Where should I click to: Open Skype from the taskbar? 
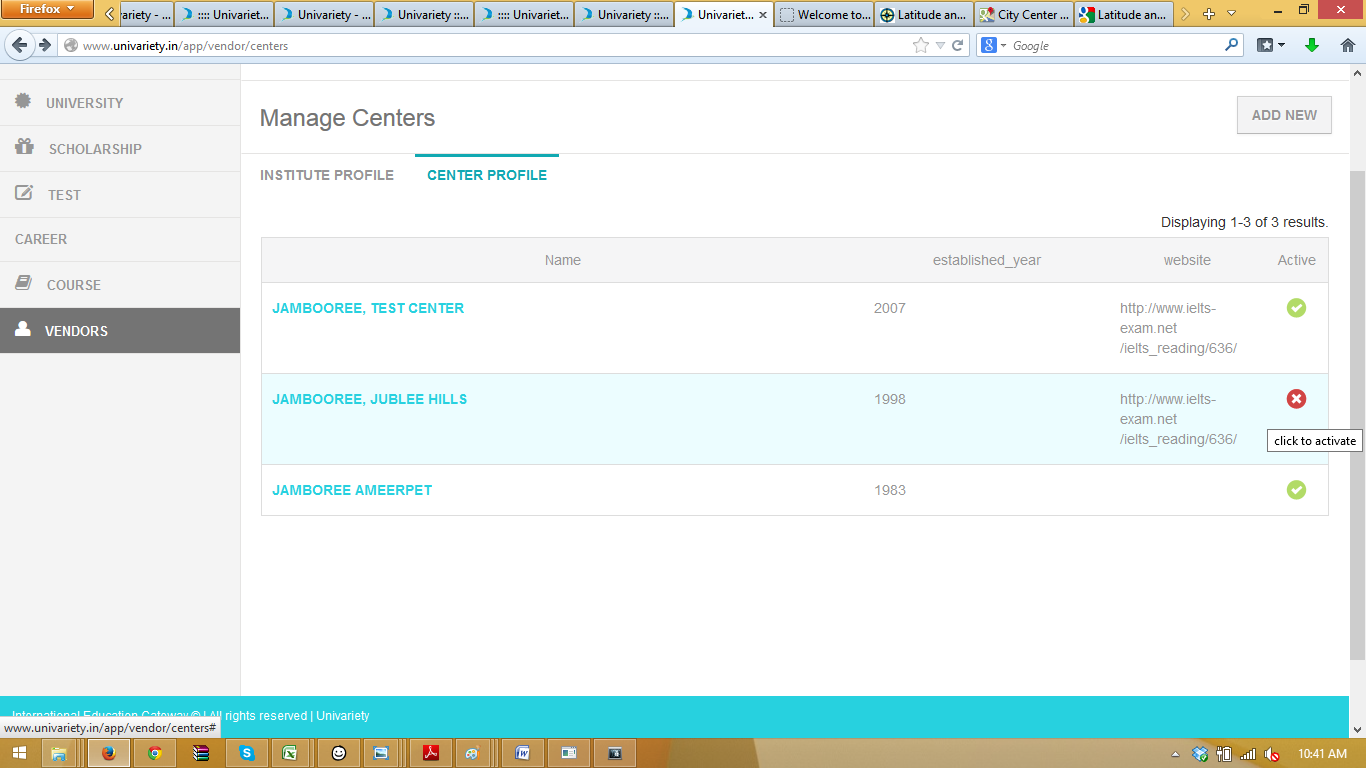point(247,753)
